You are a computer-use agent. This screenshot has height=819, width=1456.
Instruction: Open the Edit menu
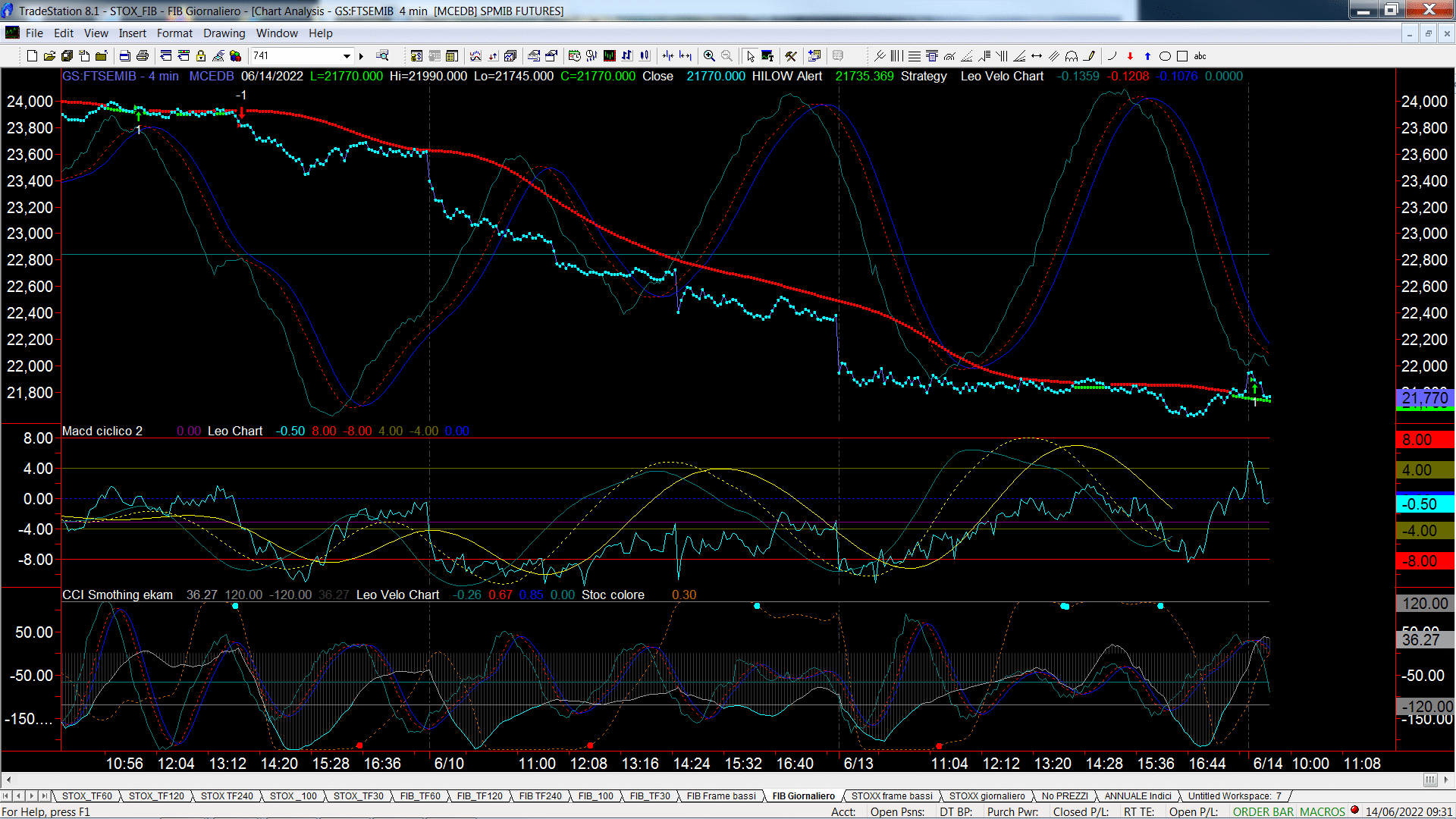coord(64,33)
